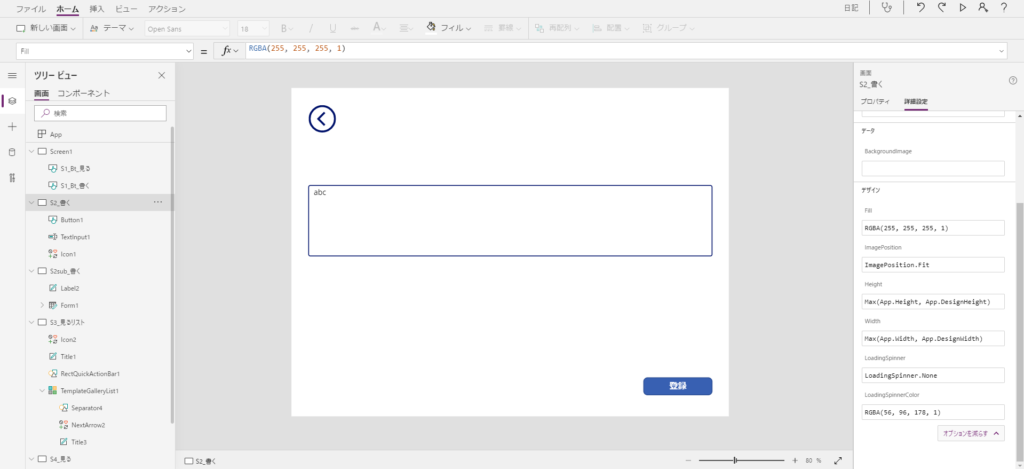The image size is (1024, 469).
Task: Toggle the hamburger menu in left rail
Action: click(x=12, y=75)
